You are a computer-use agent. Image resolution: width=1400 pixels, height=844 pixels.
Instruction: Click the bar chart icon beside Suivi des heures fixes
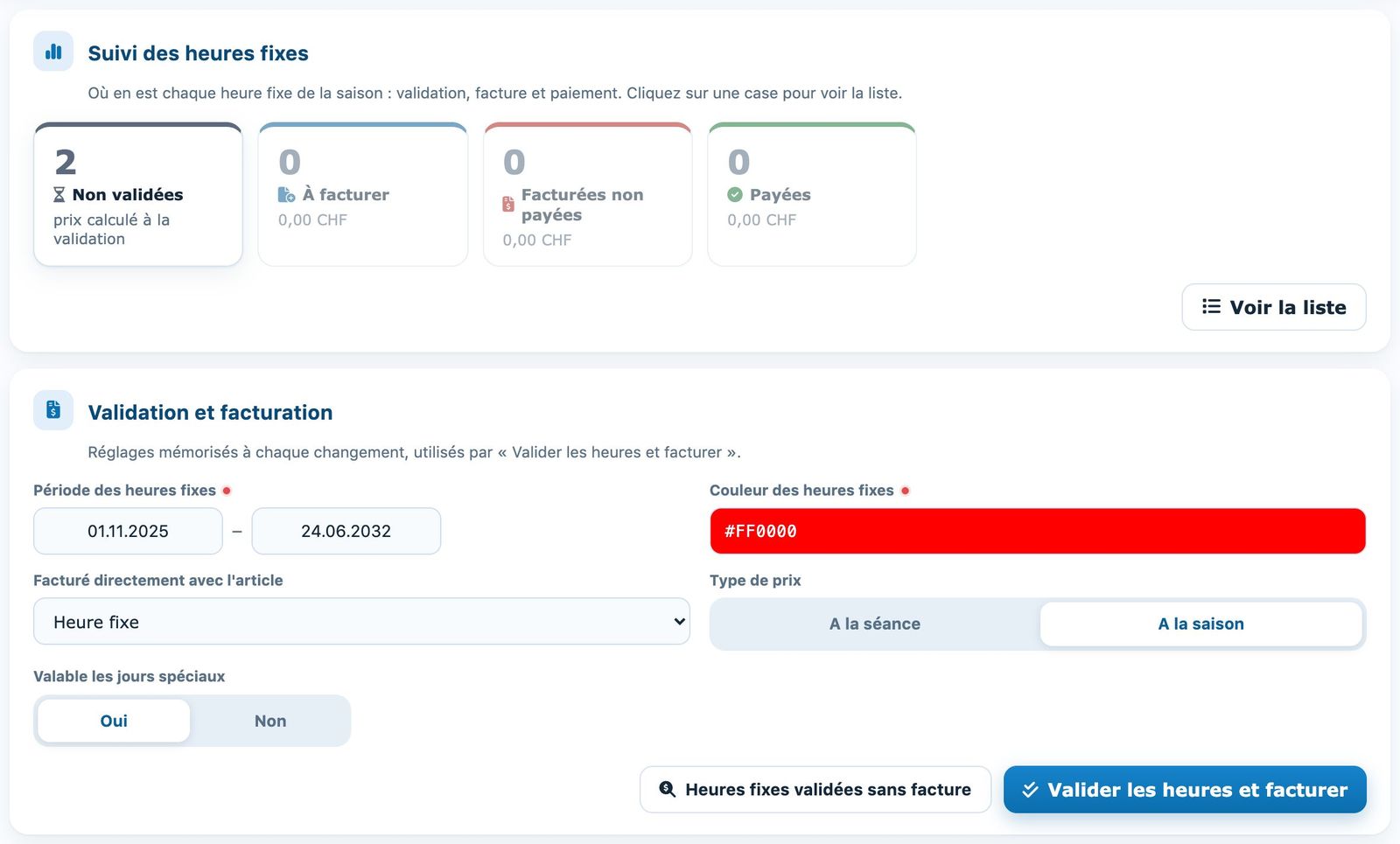(x=53, y=52)
